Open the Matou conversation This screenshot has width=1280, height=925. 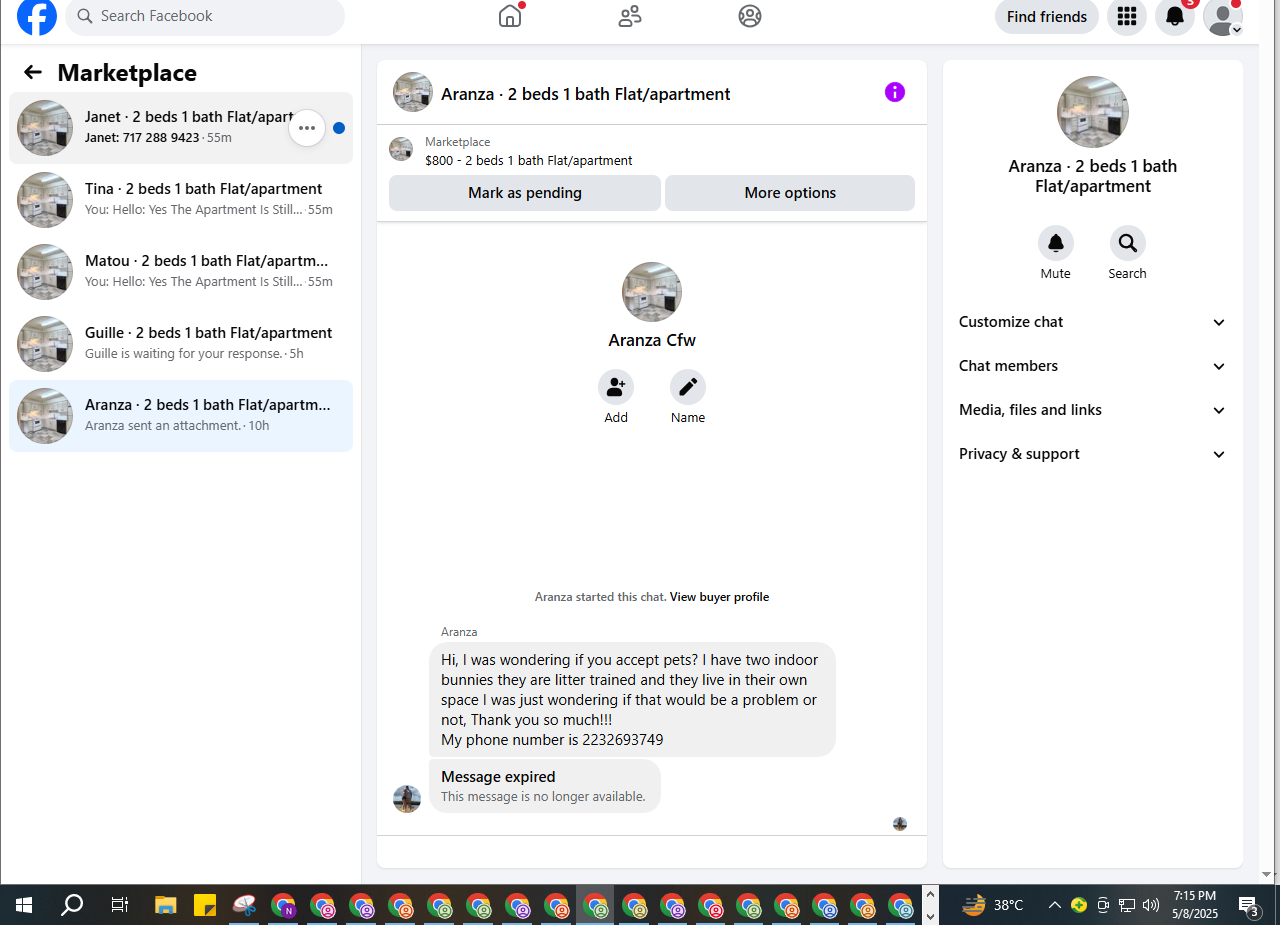click(181, 272)
